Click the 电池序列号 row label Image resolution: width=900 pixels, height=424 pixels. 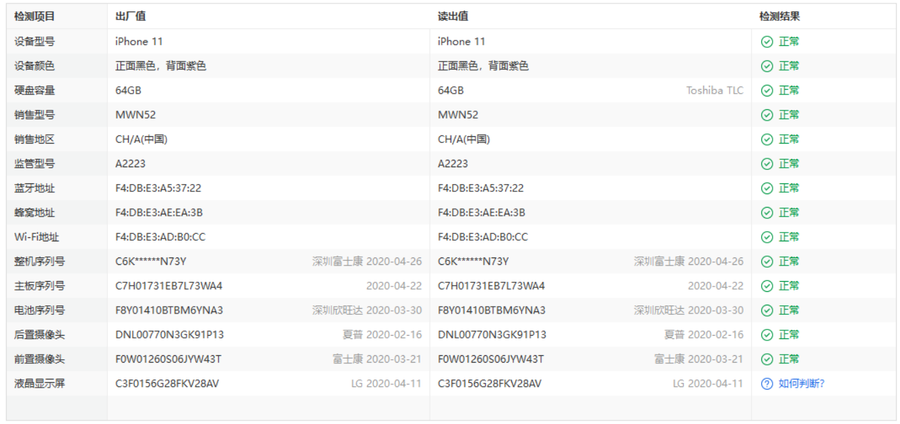pos(40,310)
